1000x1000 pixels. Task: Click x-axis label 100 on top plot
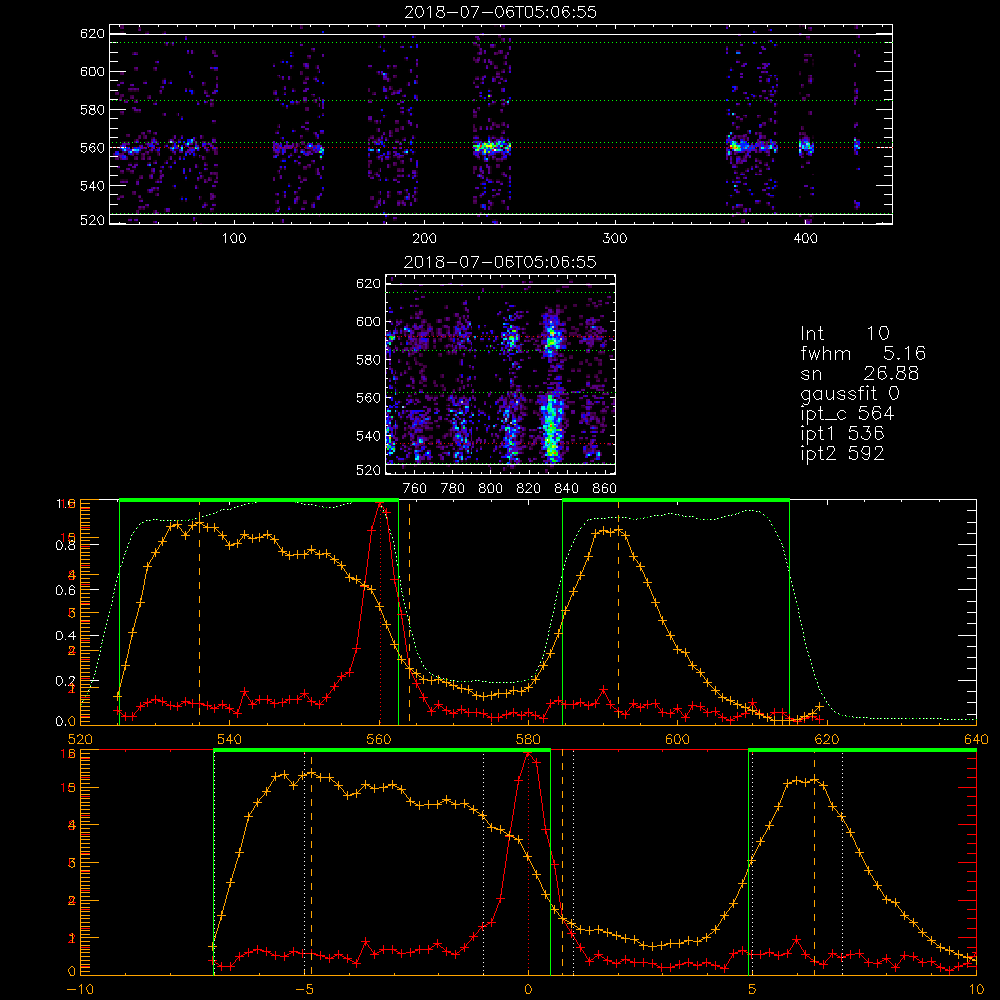coord(234,239)
